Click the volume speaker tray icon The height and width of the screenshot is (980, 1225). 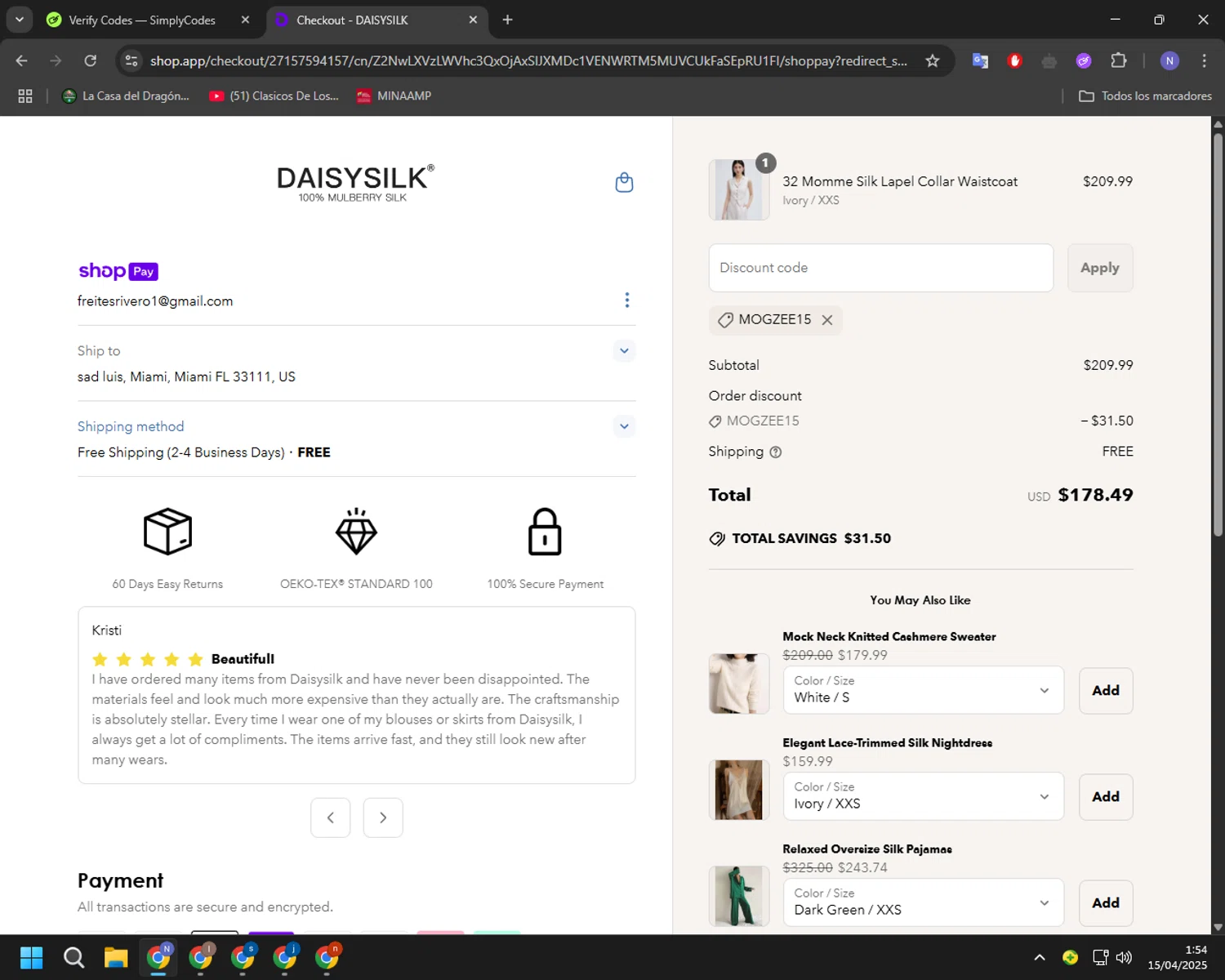point(1125,957)
